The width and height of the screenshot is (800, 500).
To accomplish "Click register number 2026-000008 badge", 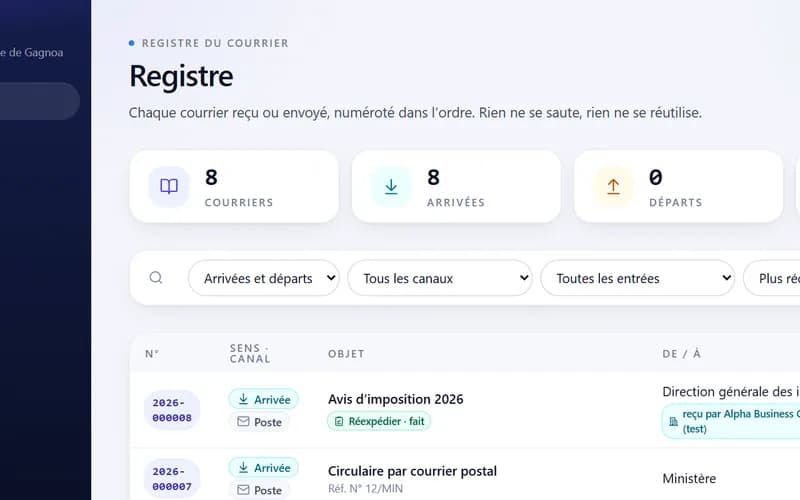I will (172, 410).
